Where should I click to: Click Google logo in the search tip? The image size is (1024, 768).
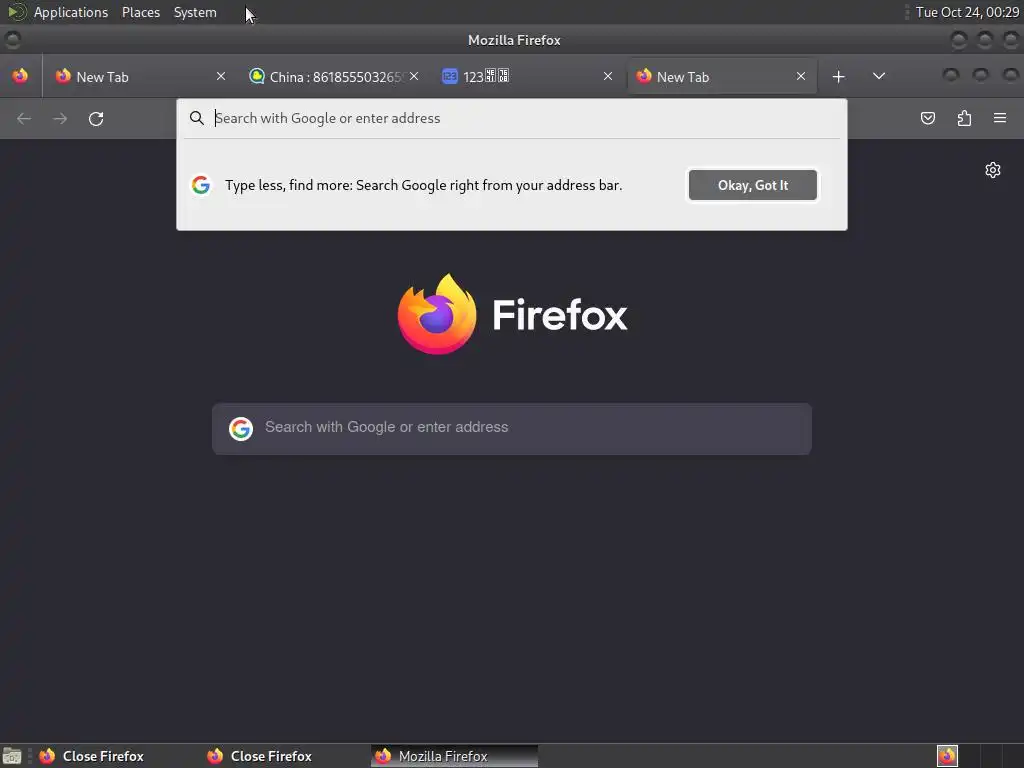coord(201,185)
